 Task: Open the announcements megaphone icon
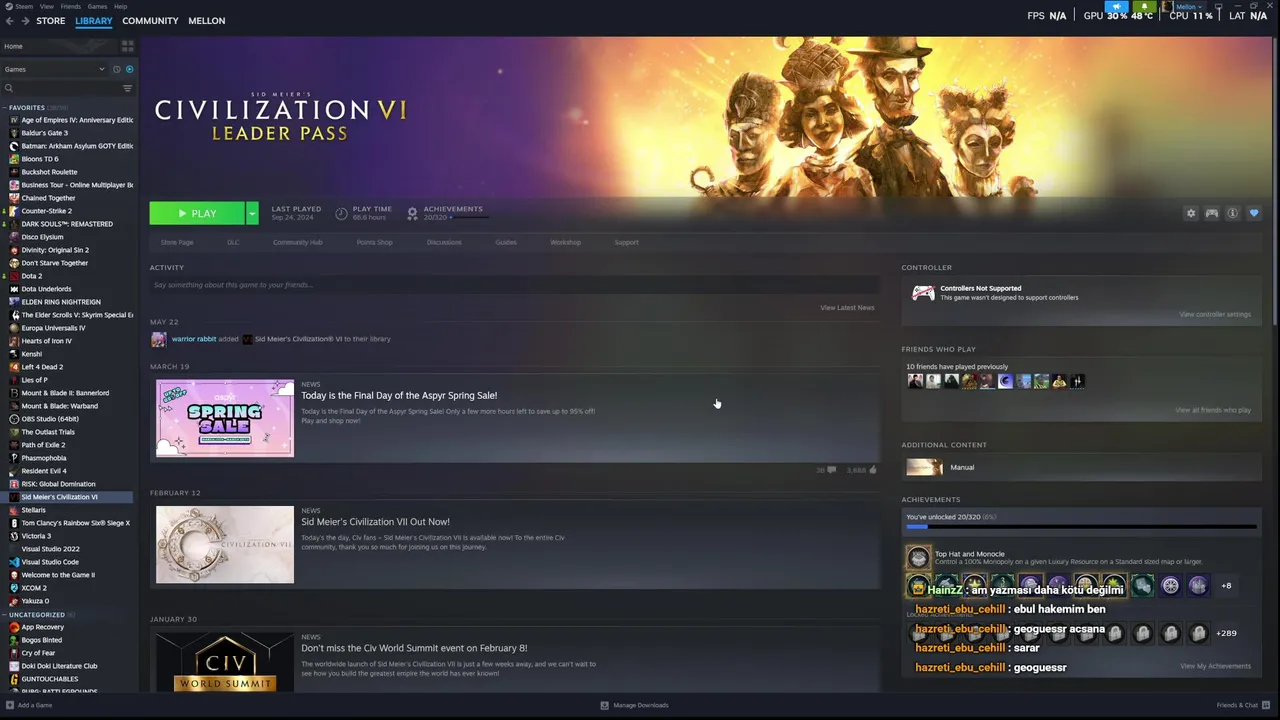(x=1116, y=6)
